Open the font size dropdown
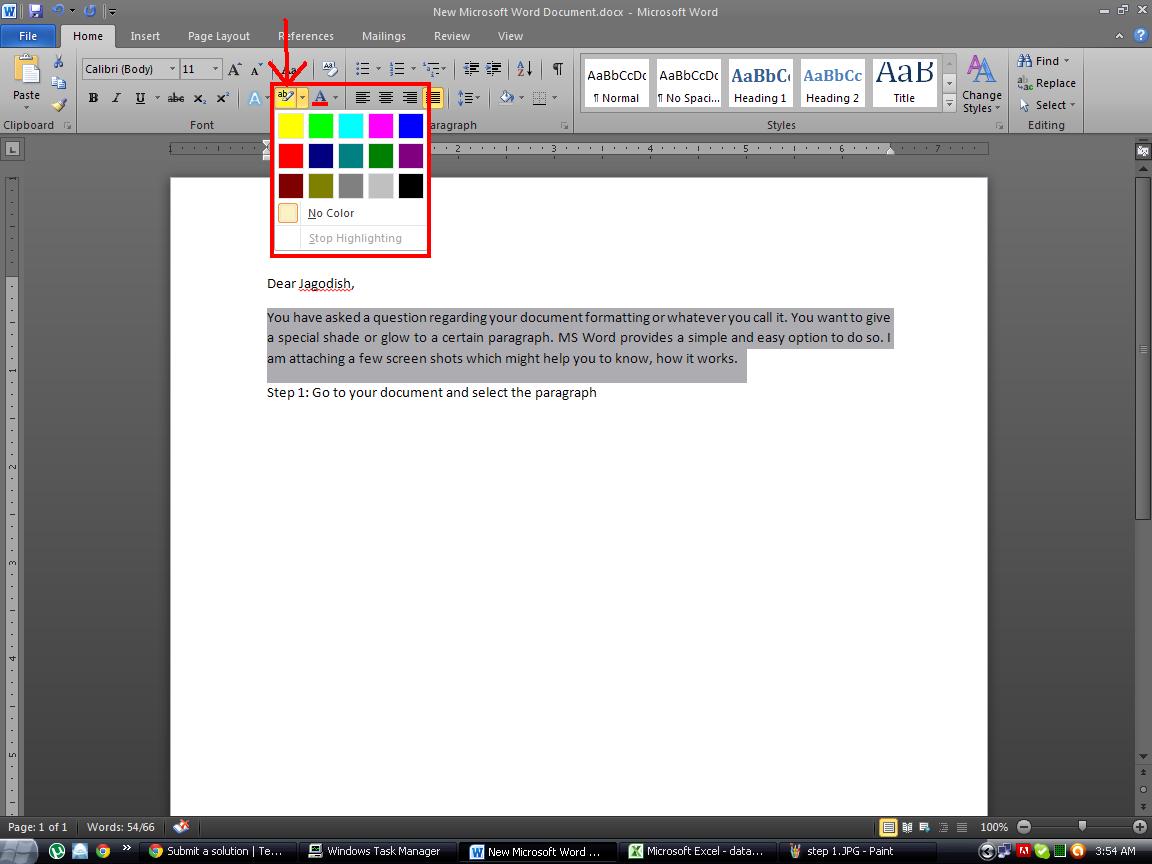Image resolution: width=1152 pixels, height=864 pixels. pos(215,69)
